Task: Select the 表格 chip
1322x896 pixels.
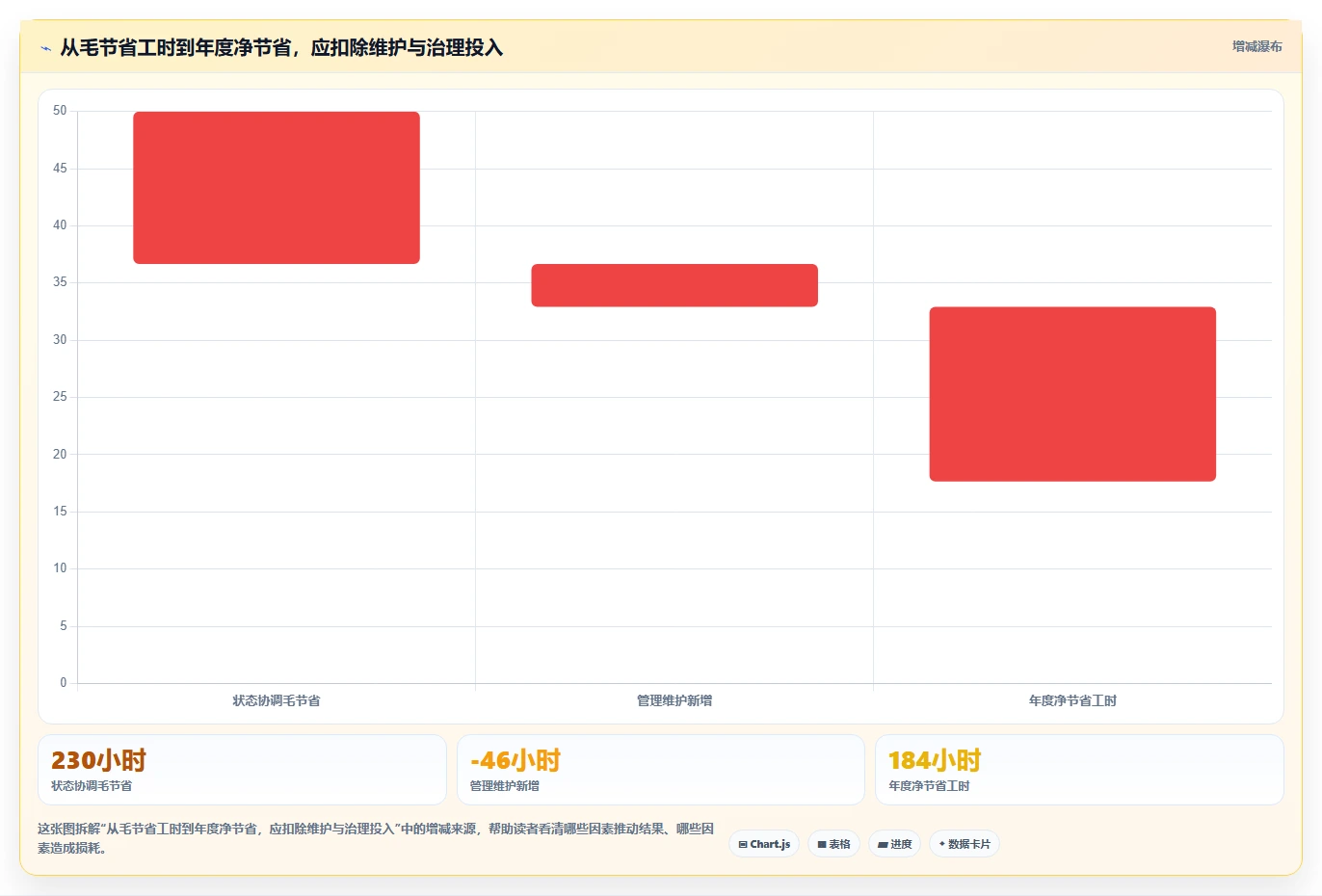Action: click(x=834, y=844)
